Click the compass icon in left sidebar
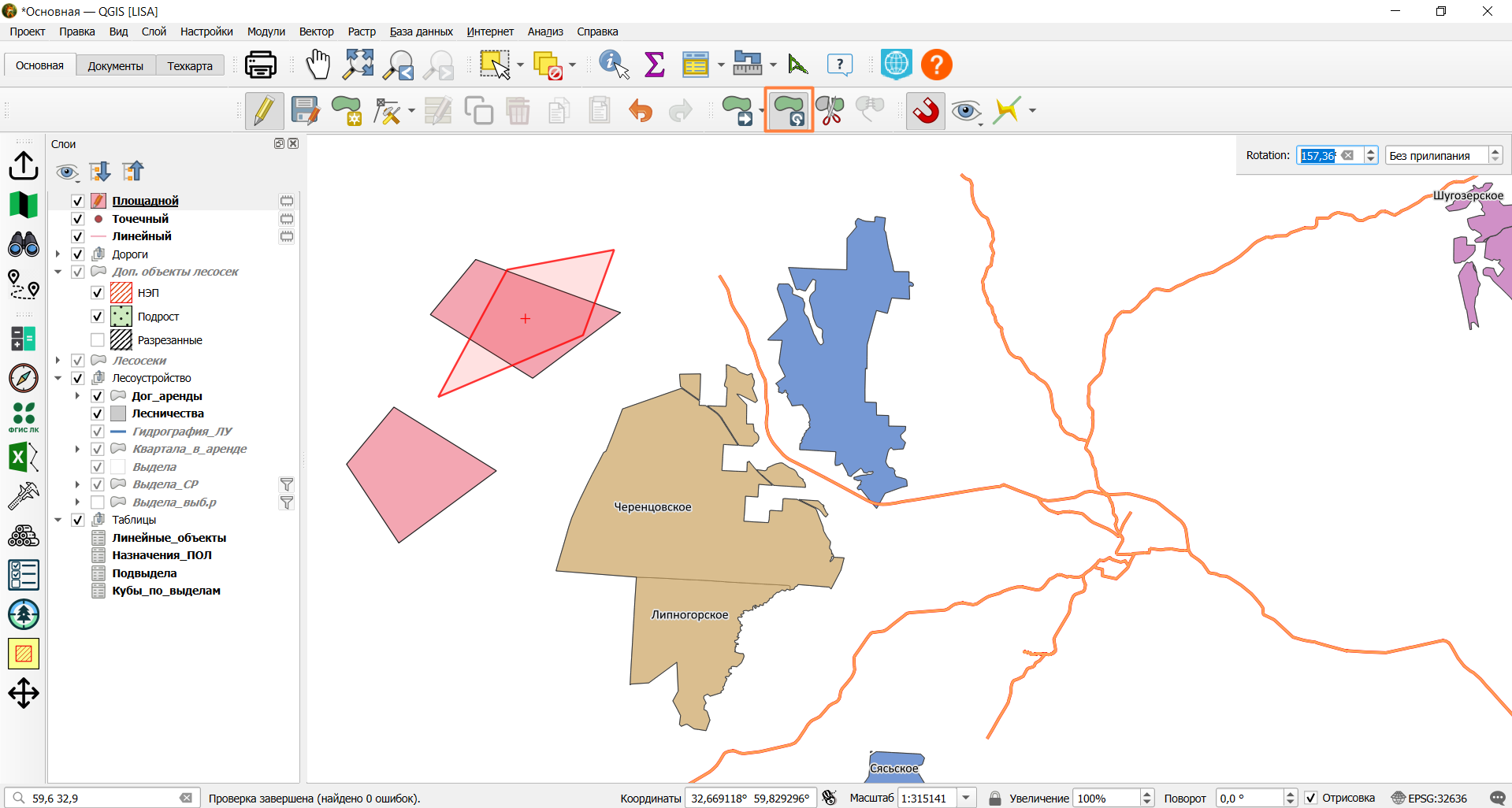Screen dimensions: 1512x808 24,378
